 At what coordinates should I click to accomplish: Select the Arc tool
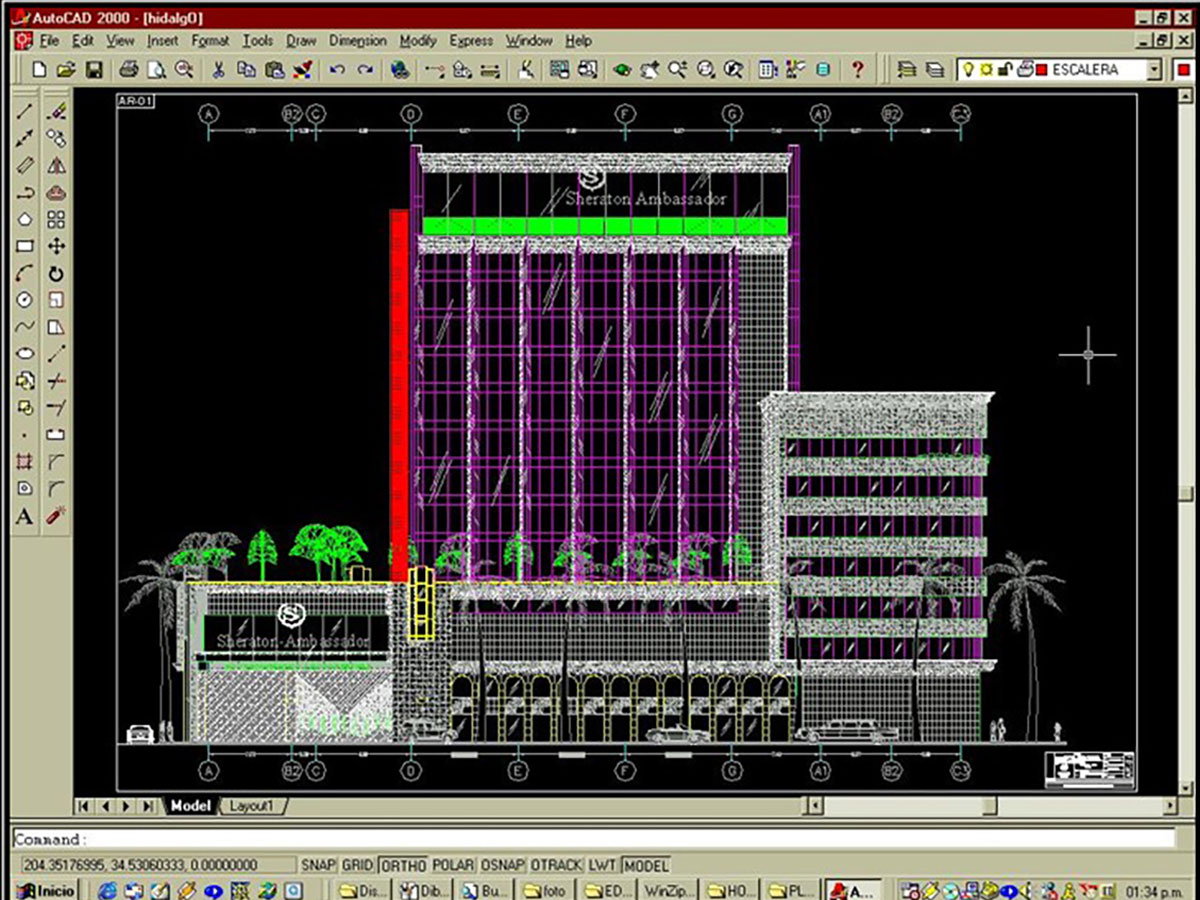pyautogui.click(x=25, y=273)
